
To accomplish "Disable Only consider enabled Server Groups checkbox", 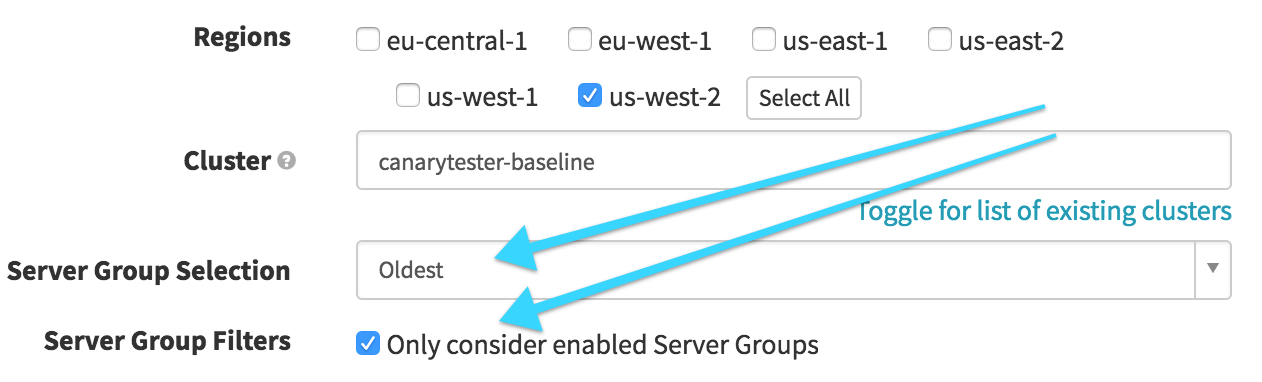I will coord(368,345).
